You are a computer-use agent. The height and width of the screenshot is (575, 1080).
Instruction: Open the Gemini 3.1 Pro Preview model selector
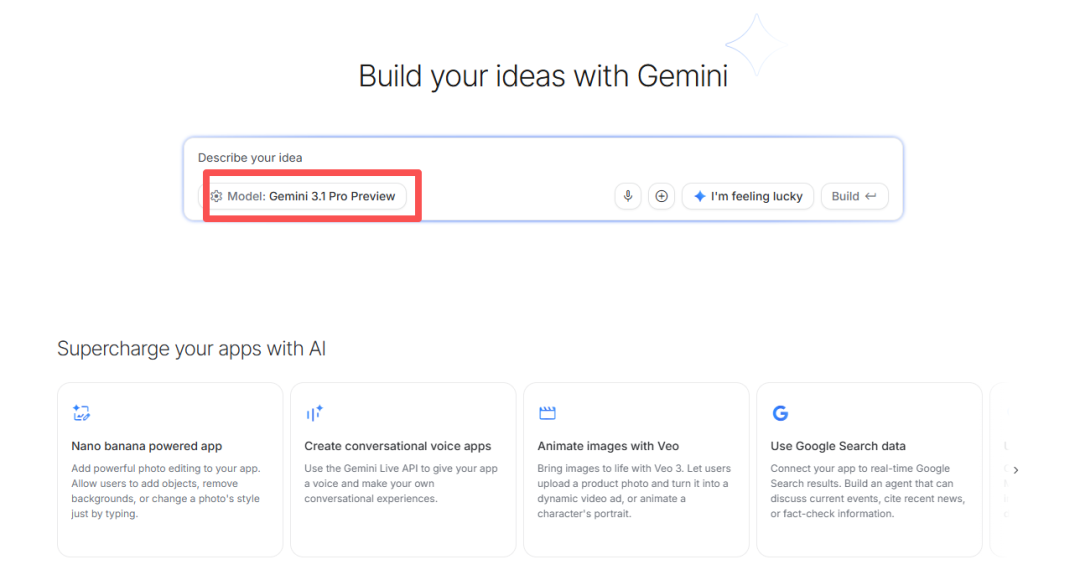tap(310, 196)
